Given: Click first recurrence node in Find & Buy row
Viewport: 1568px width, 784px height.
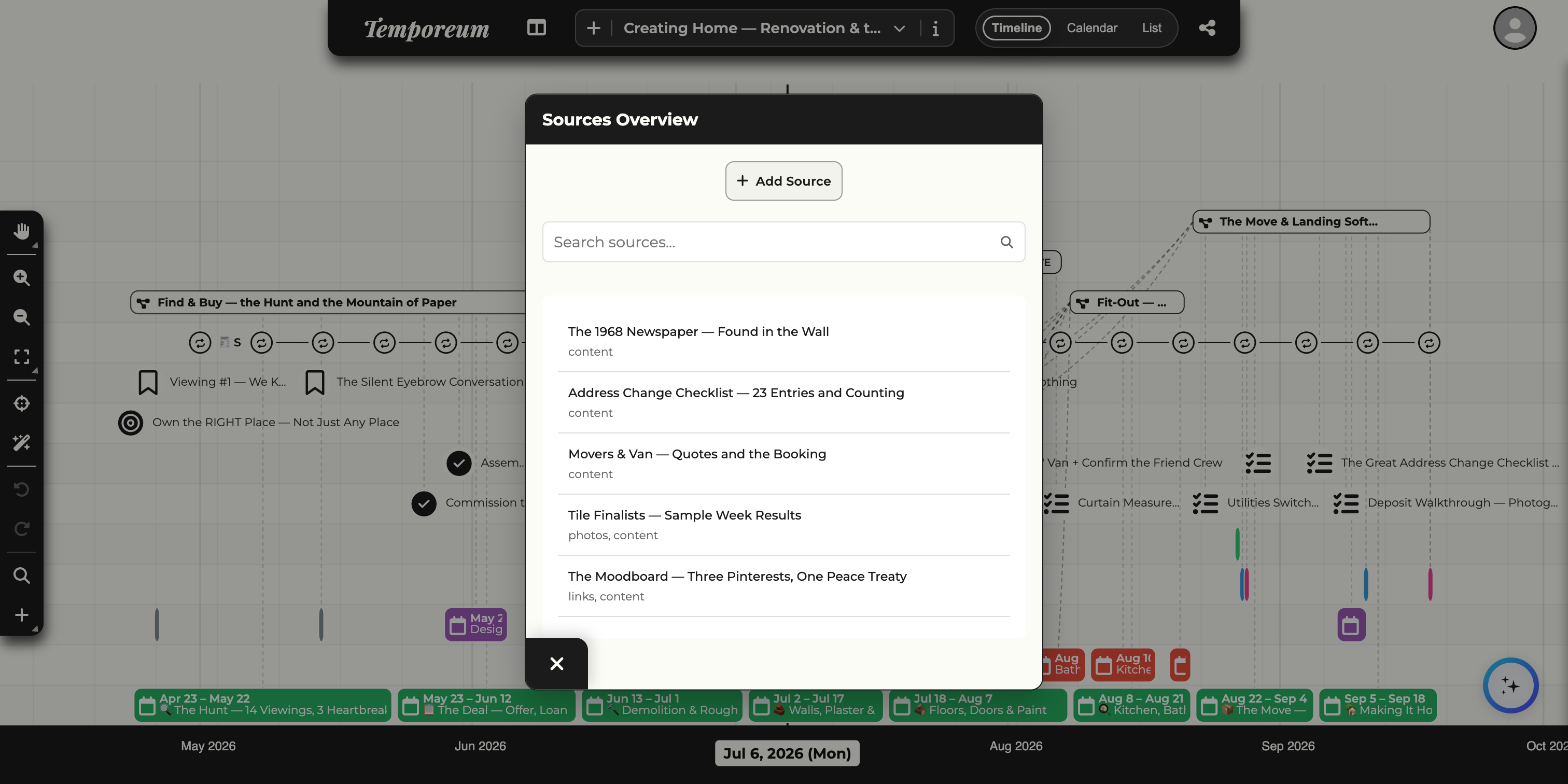Looking at the screenshot, I should [x=200, y=343].
